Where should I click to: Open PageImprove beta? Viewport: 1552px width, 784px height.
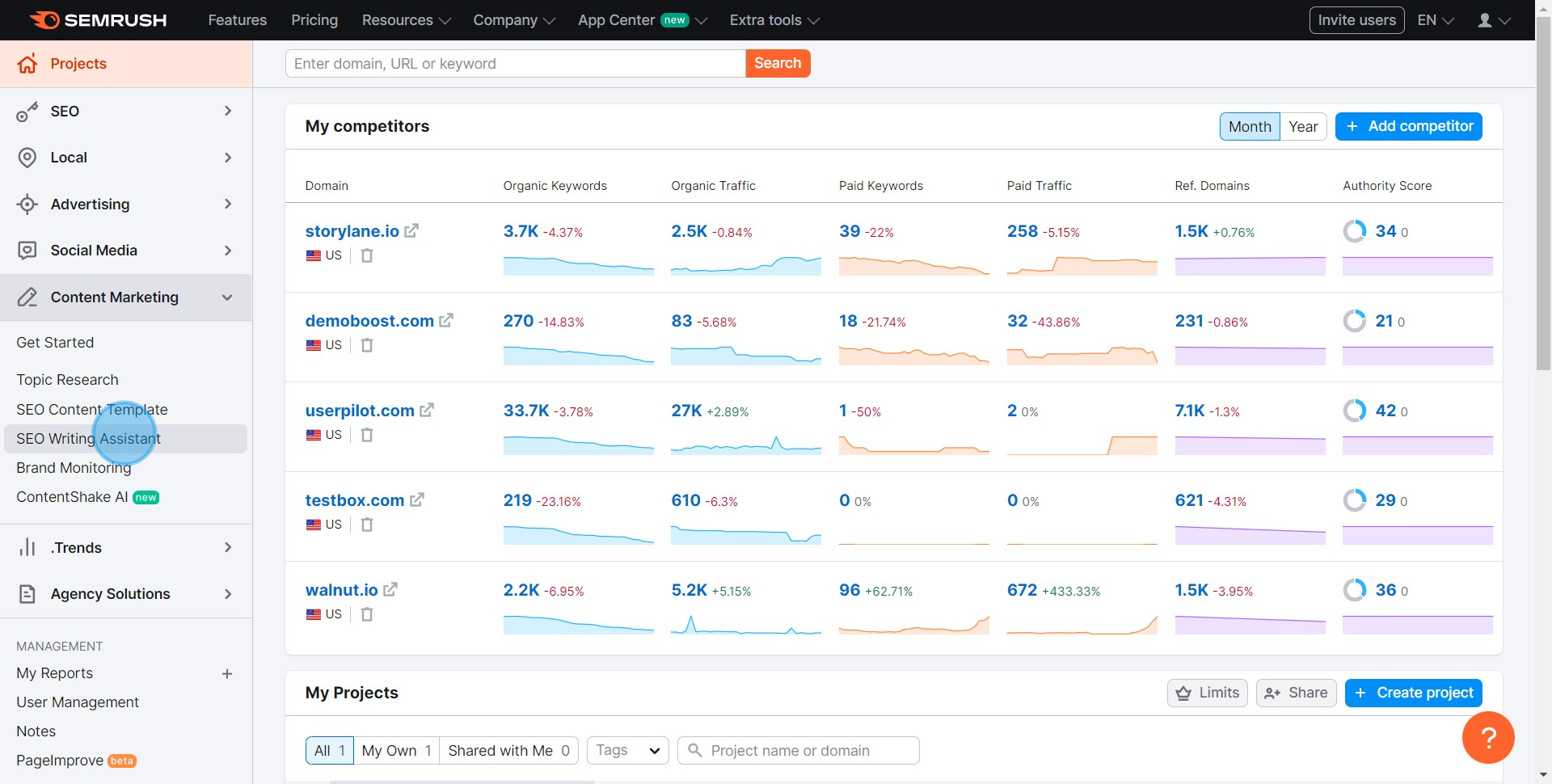[x=76, y=761]
